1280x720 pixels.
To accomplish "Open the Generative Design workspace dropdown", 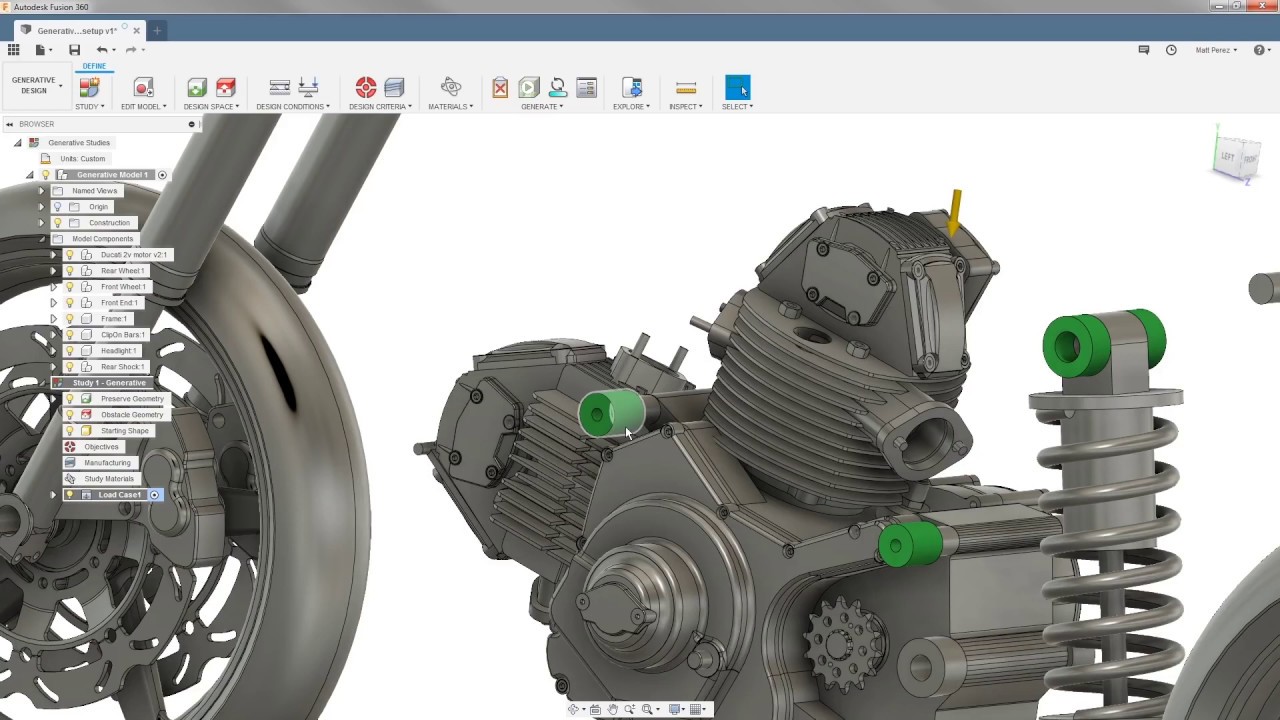I will pos(36,85).
